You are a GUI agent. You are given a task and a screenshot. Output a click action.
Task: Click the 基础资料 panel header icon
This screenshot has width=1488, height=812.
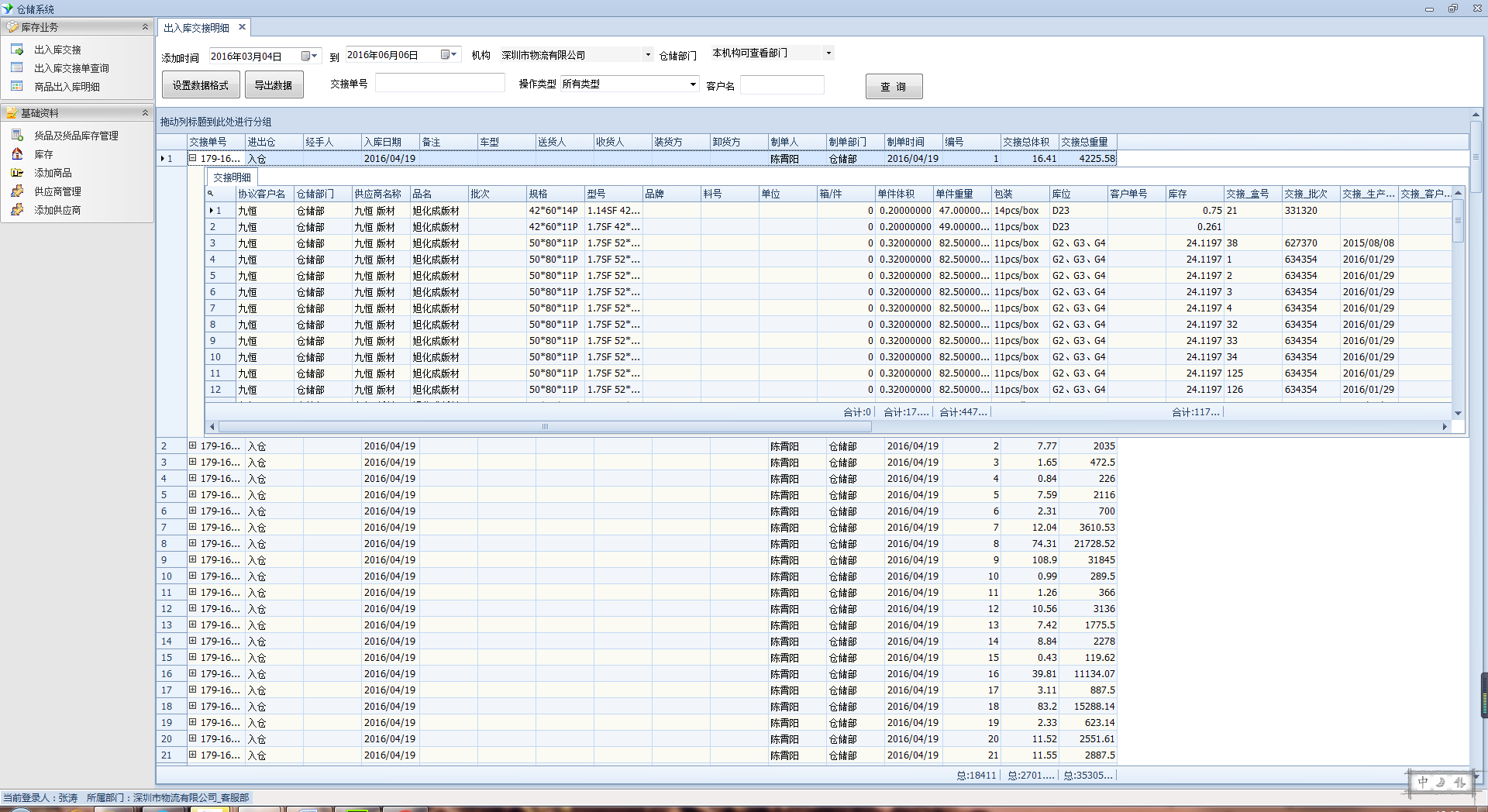click(12, 113)
